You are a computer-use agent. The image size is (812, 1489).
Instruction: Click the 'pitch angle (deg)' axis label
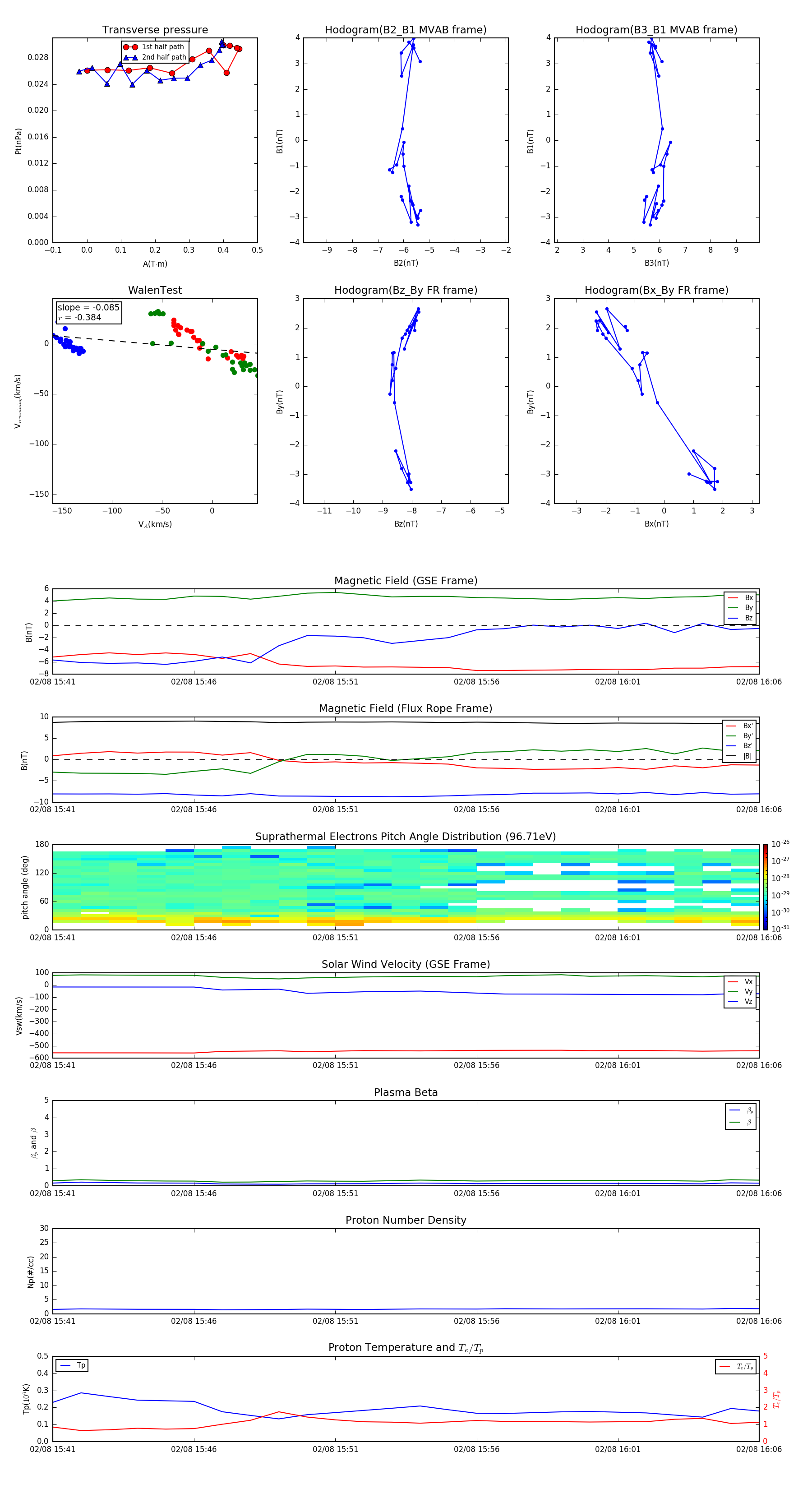(25, 887)
